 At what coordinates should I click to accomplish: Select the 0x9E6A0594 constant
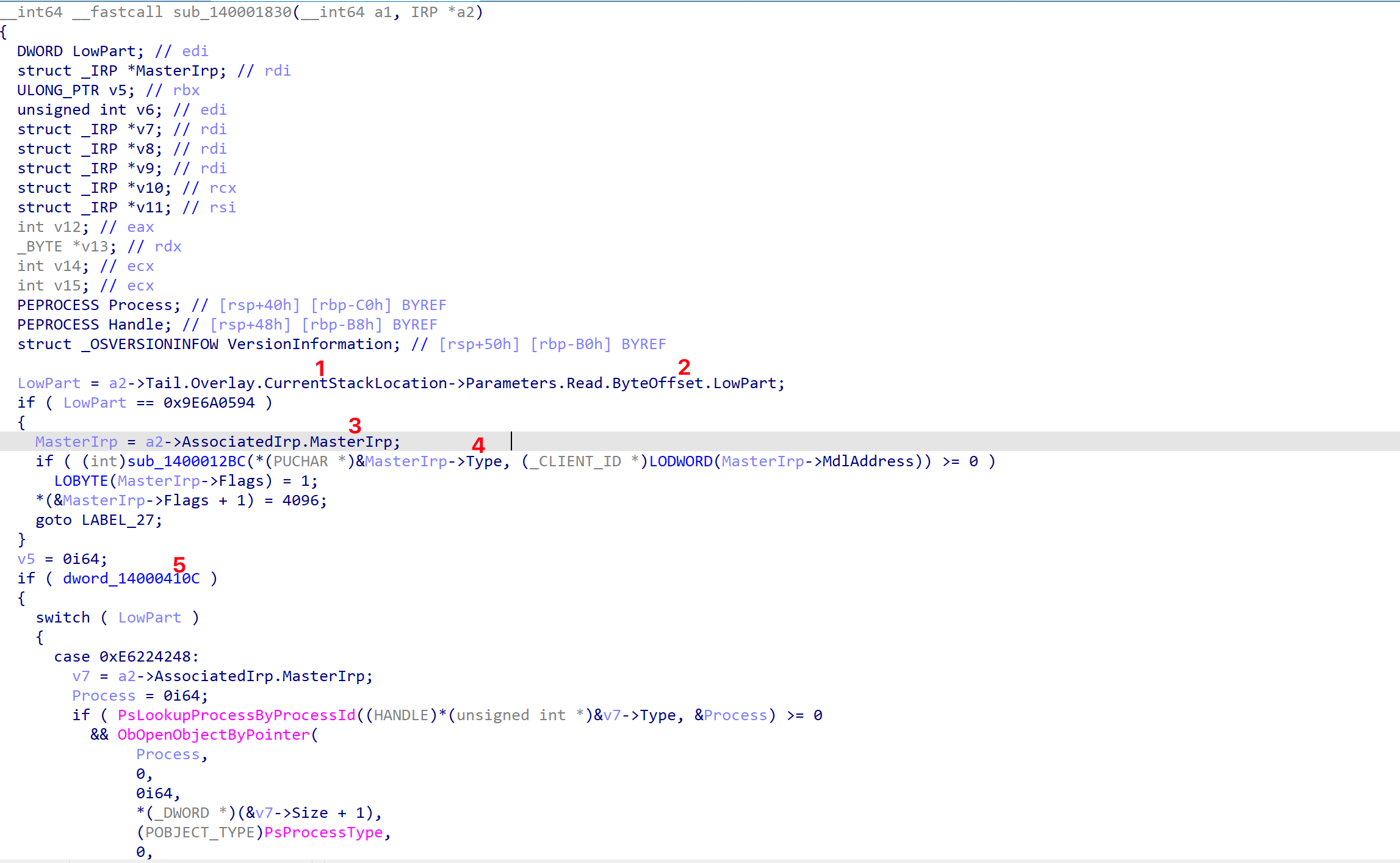pyautogui.click(x=209, y=403)
